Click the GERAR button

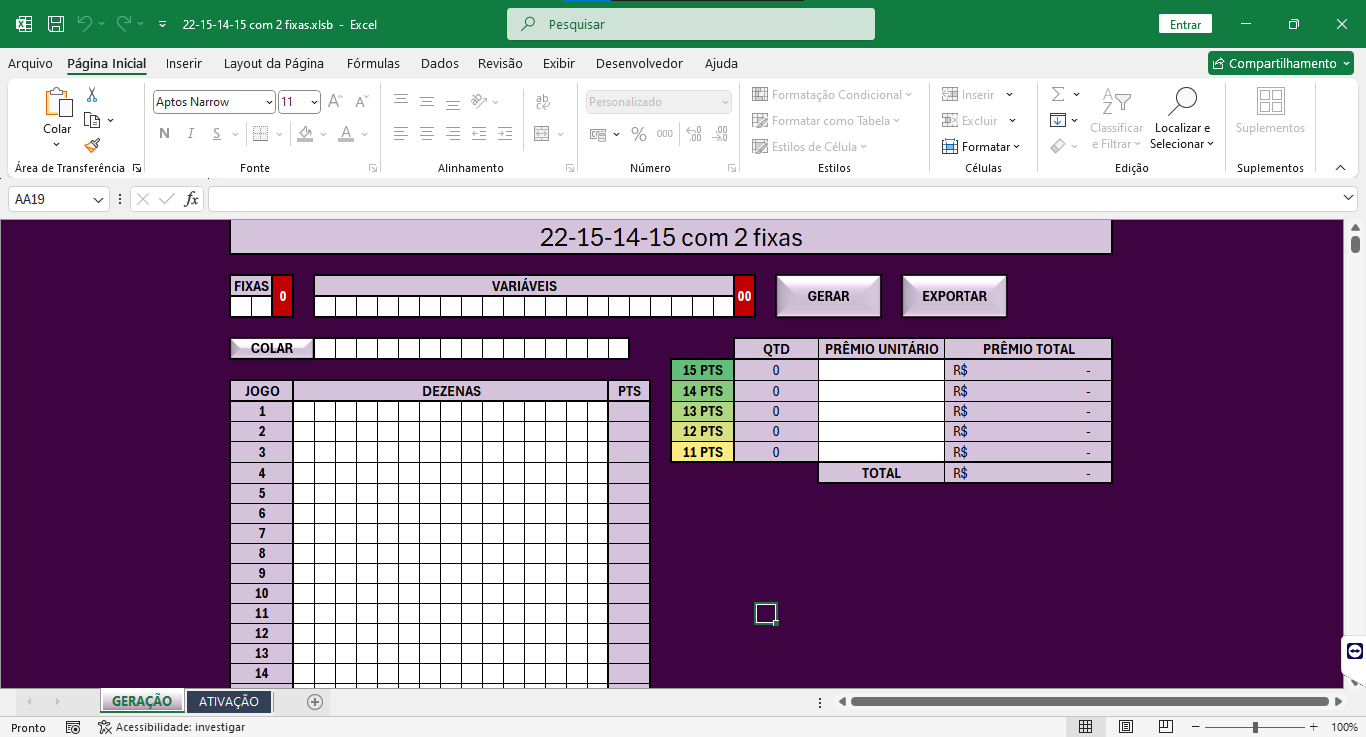pos(829,296)
